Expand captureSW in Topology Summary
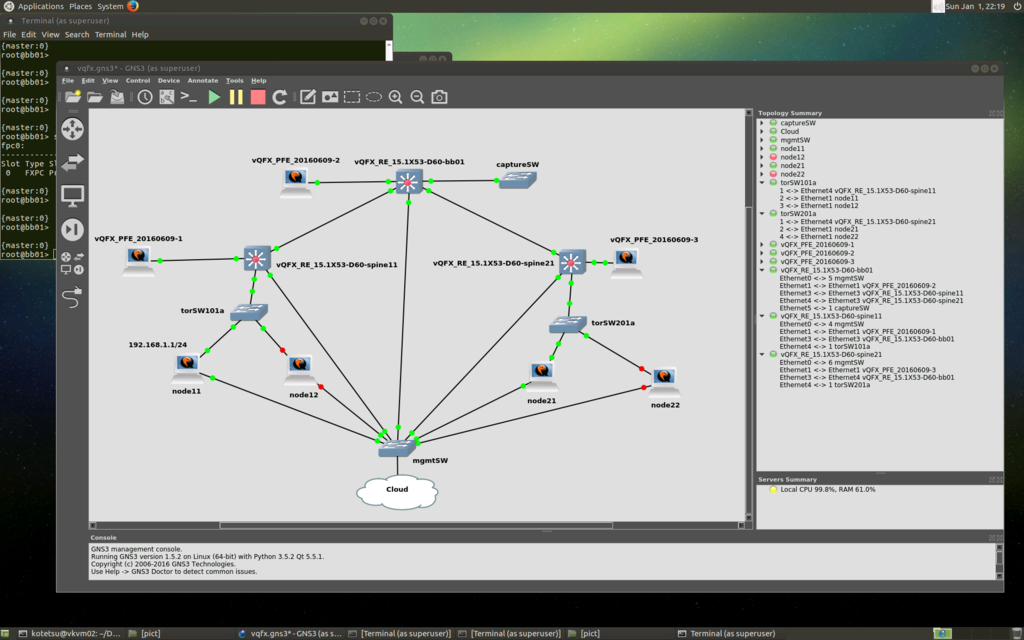Image resolution: width=1024 pixels, height=640 pixels. (x=762, y=123)
